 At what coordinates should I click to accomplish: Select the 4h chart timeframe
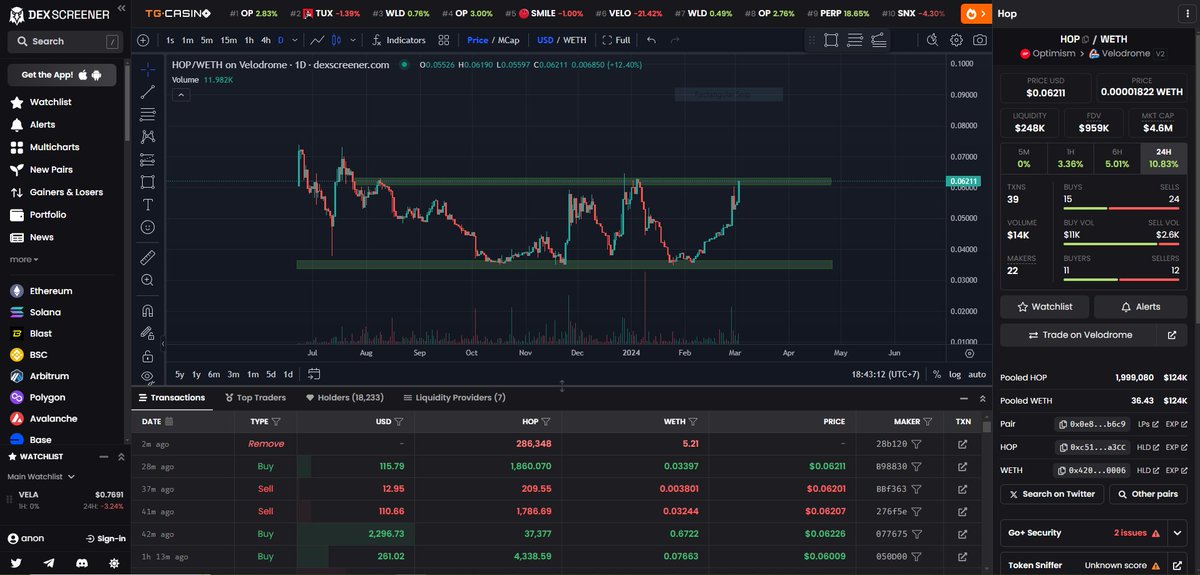click(x=265, y=40)
